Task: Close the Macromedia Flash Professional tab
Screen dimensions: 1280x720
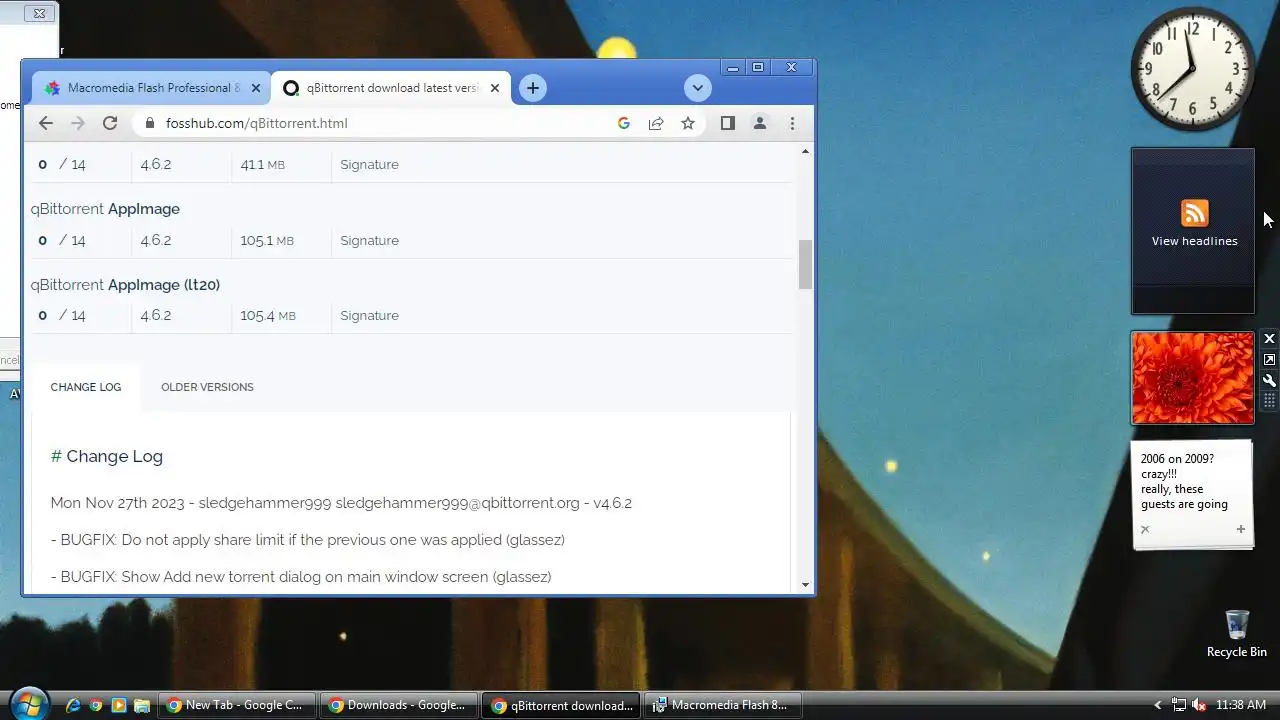Action: pyautogui.click(x=256, y=88)
